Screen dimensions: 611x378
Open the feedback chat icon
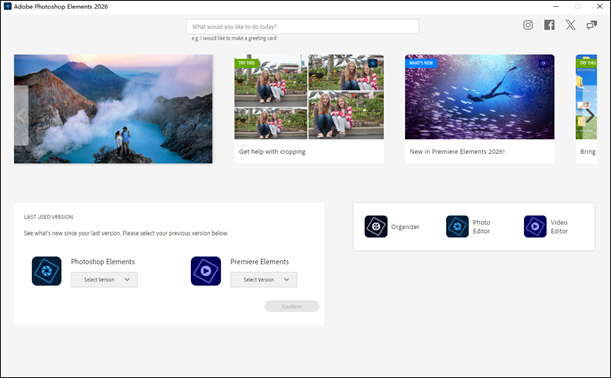click(x=592, y=25)
